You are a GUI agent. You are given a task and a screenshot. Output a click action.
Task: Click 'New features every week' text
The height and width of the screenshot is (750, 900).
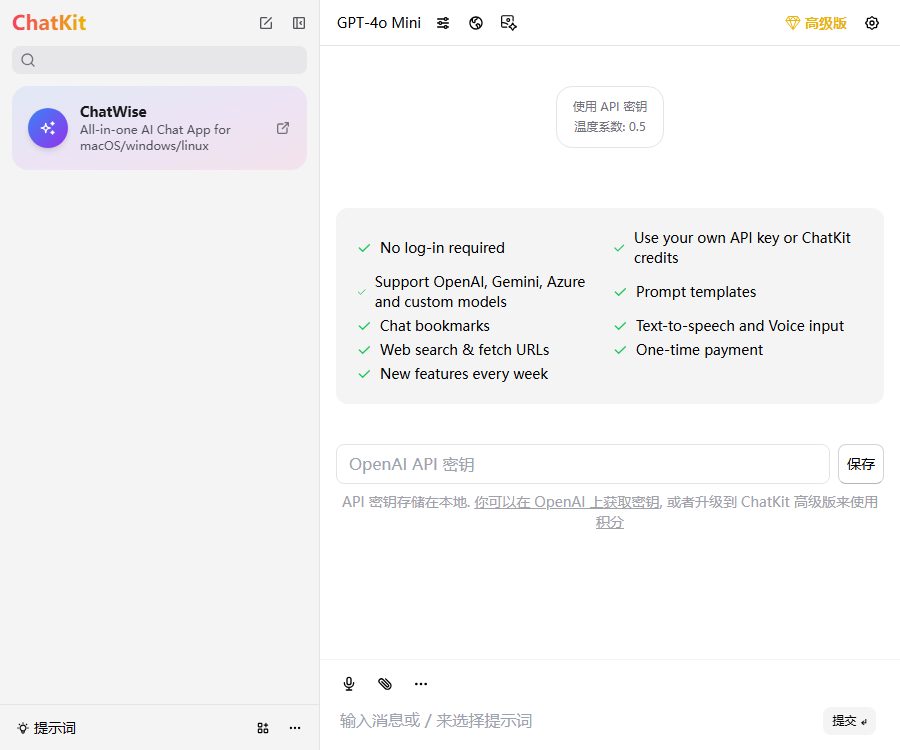coord(464,374)
